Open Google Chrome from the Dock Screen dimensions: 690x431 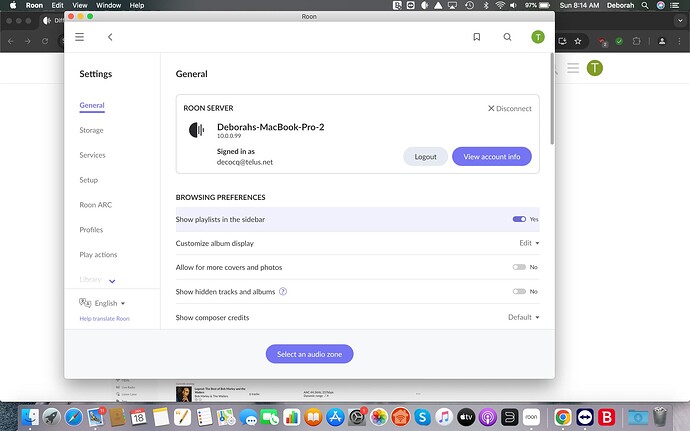(x=563, y=417)
